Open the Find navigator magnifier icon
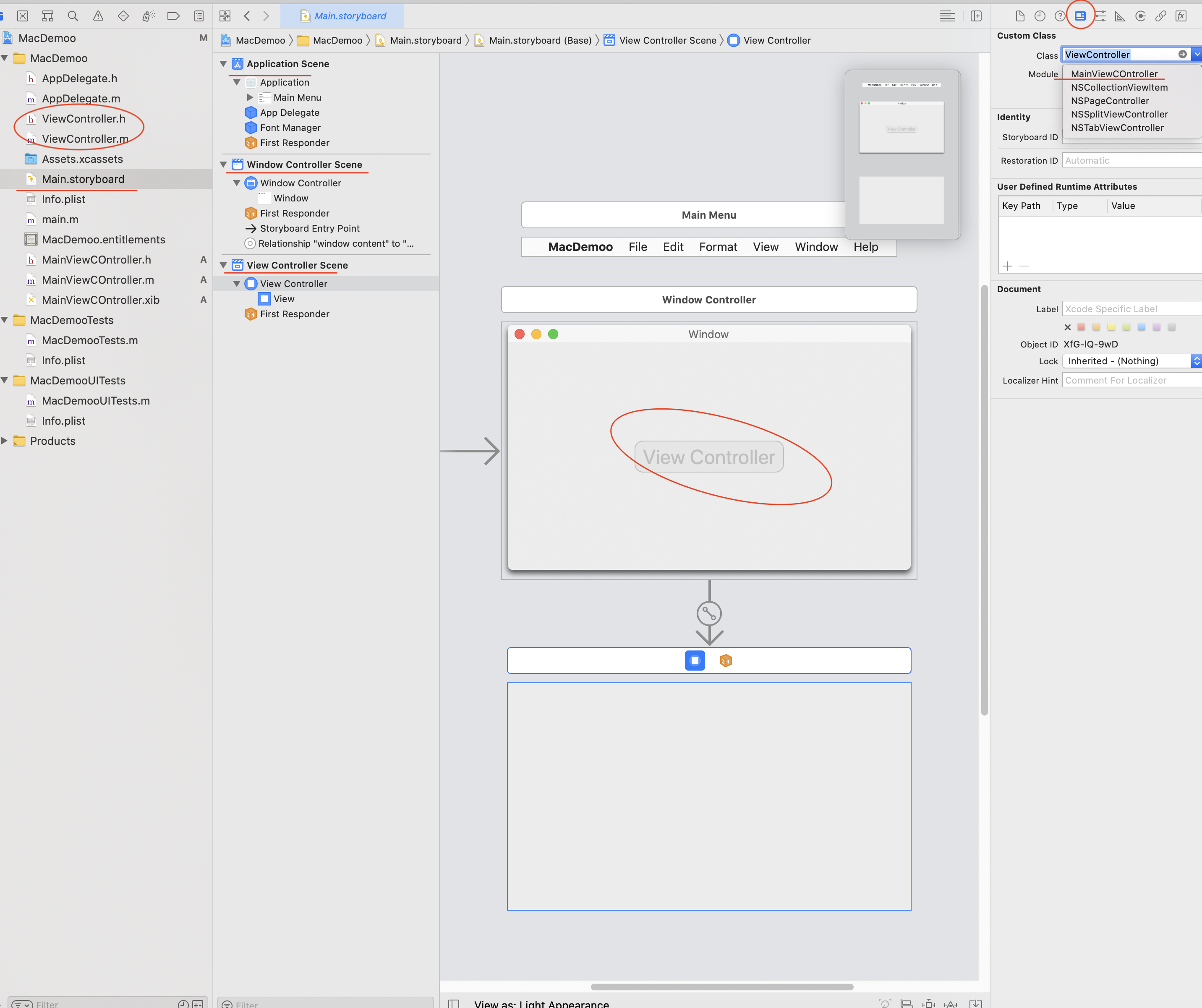This screenshot has width=1202, height=1008. [73, 16]
